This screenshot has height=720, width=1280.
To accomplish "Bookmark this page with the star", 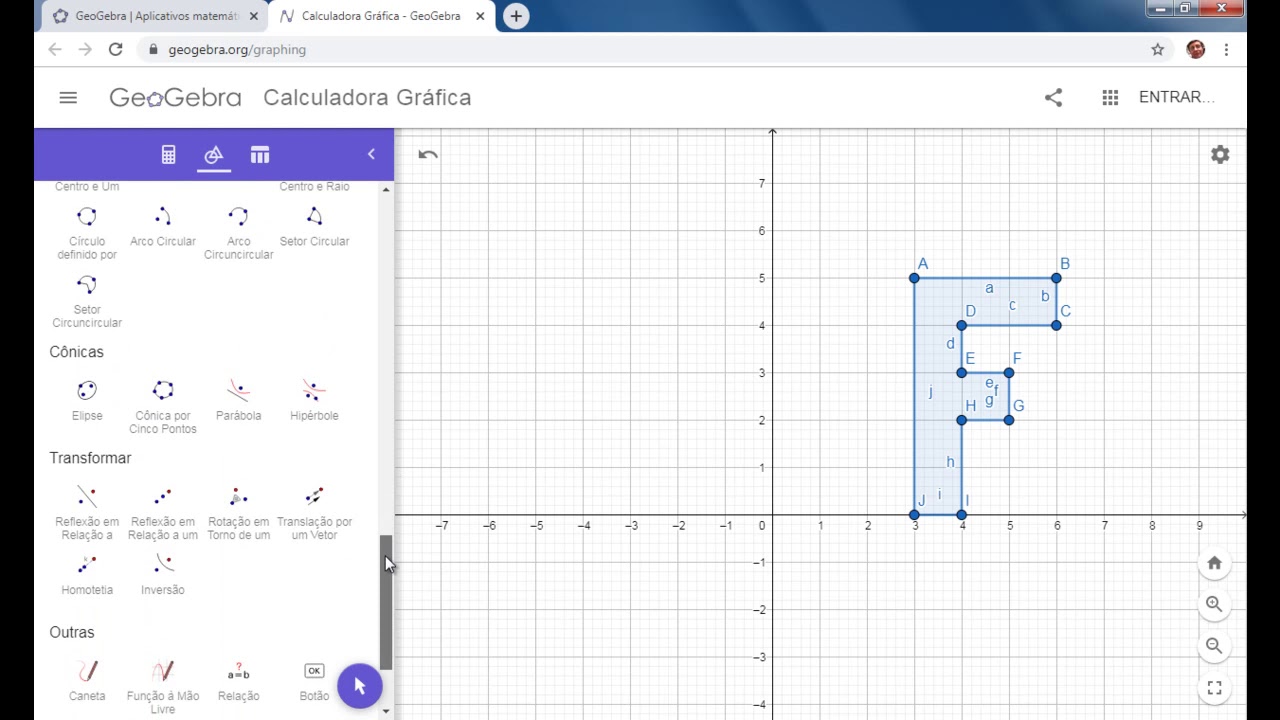I will point(1158,49).
